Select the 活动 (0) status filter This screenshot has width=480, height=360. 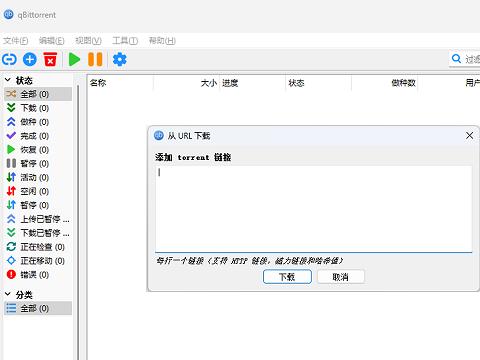pos(38,177)
